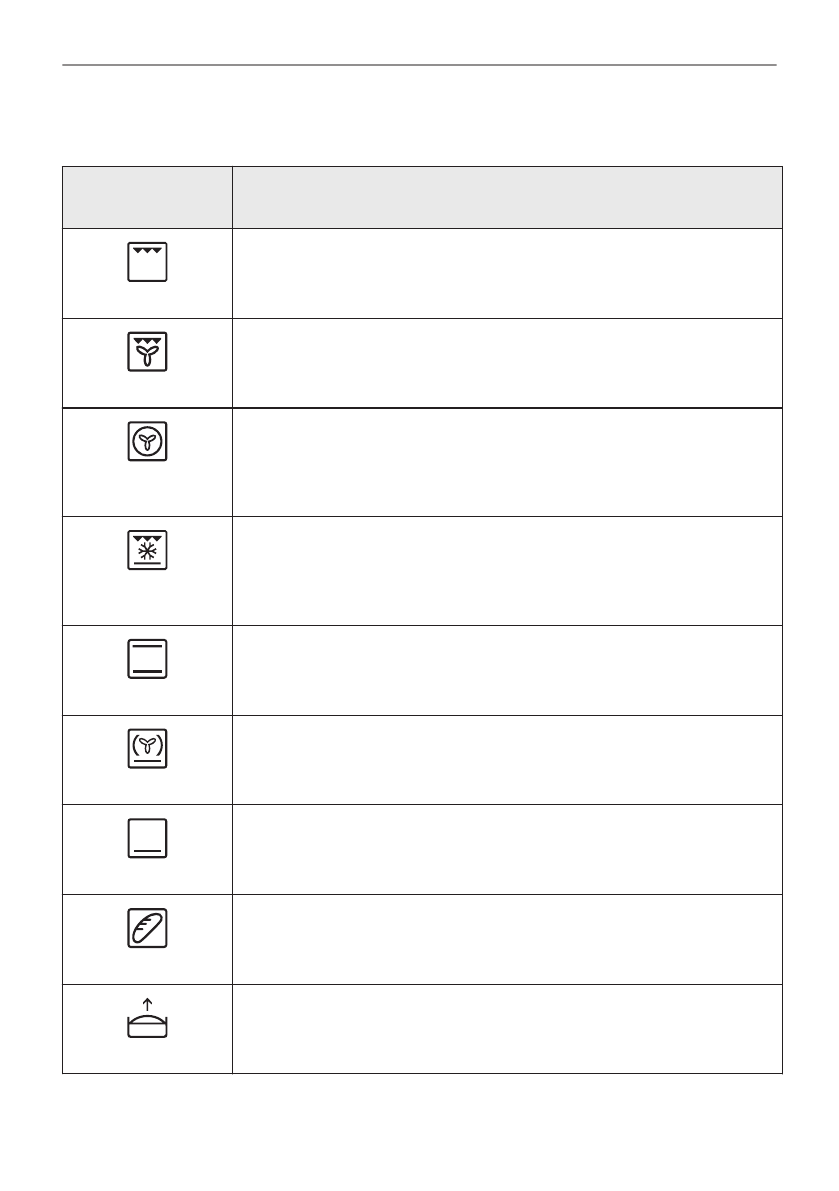Click the wide gray header cell for descriptions
The height and width of the screenshot is (1191, 839).
tap(506, 197)
